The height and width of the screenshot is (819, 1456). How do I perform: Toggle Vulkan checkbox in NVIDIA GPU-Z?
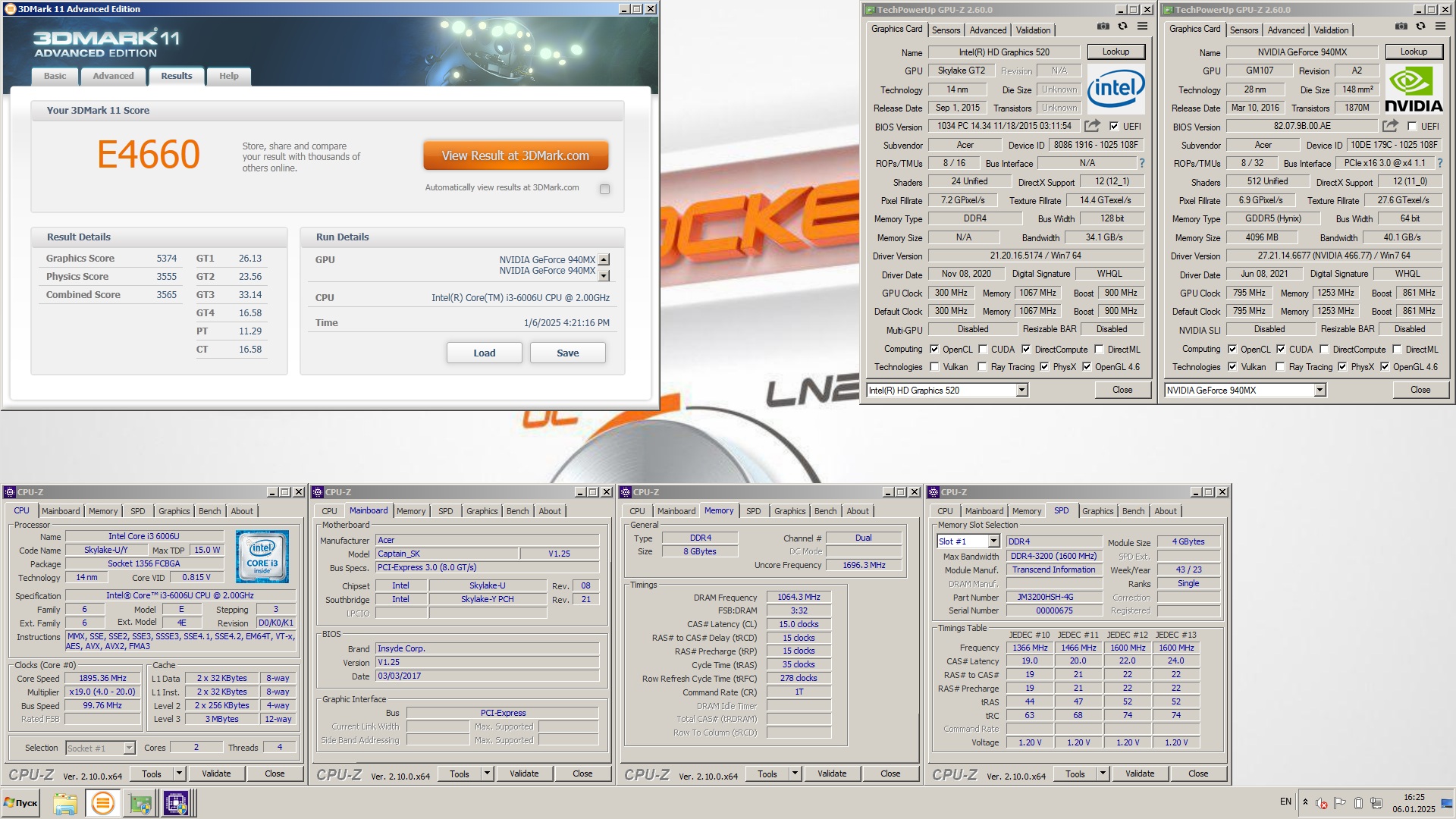click(1232, 367)
